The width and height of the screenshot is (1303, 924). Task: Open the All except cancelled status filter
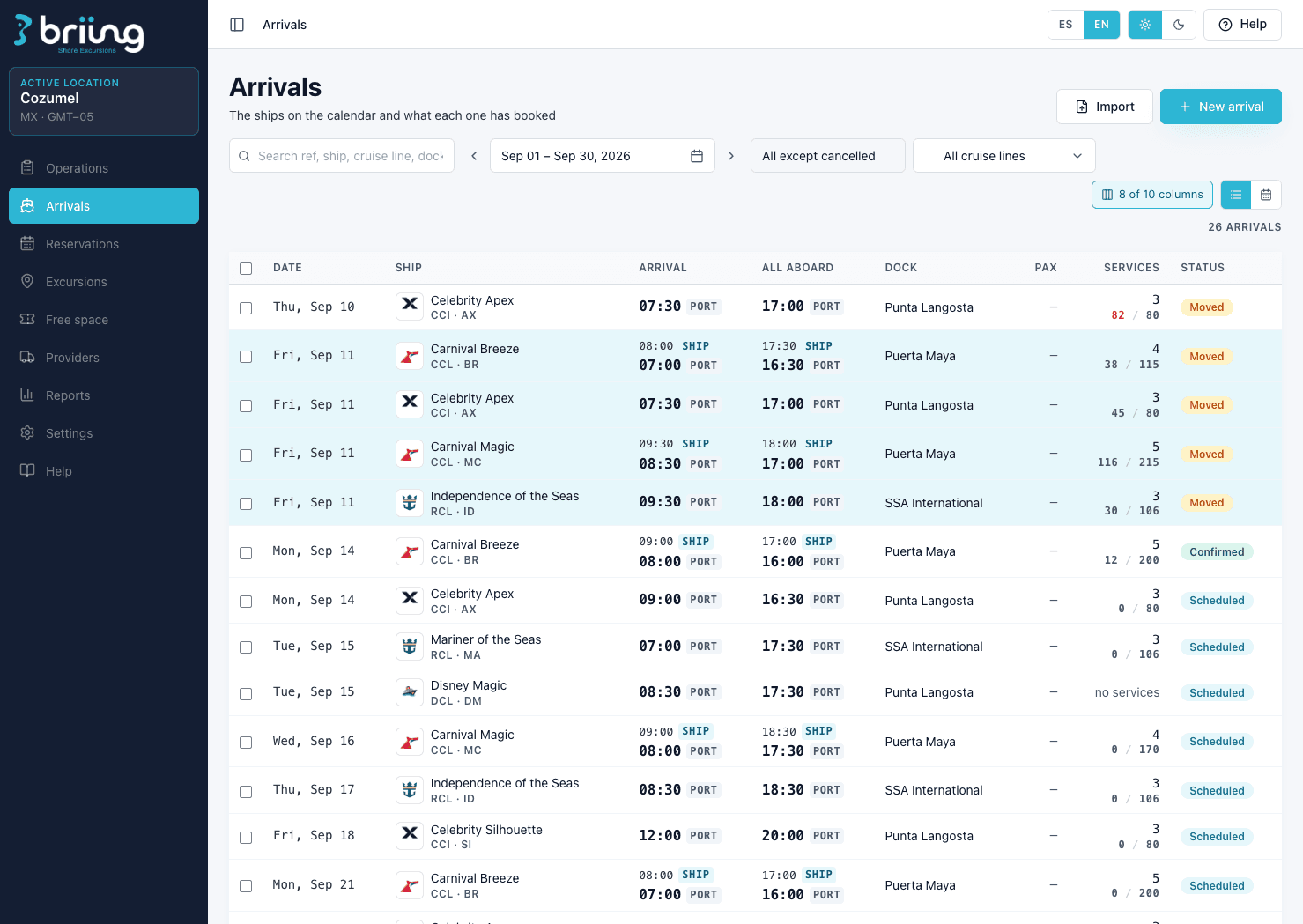point(828,156)
